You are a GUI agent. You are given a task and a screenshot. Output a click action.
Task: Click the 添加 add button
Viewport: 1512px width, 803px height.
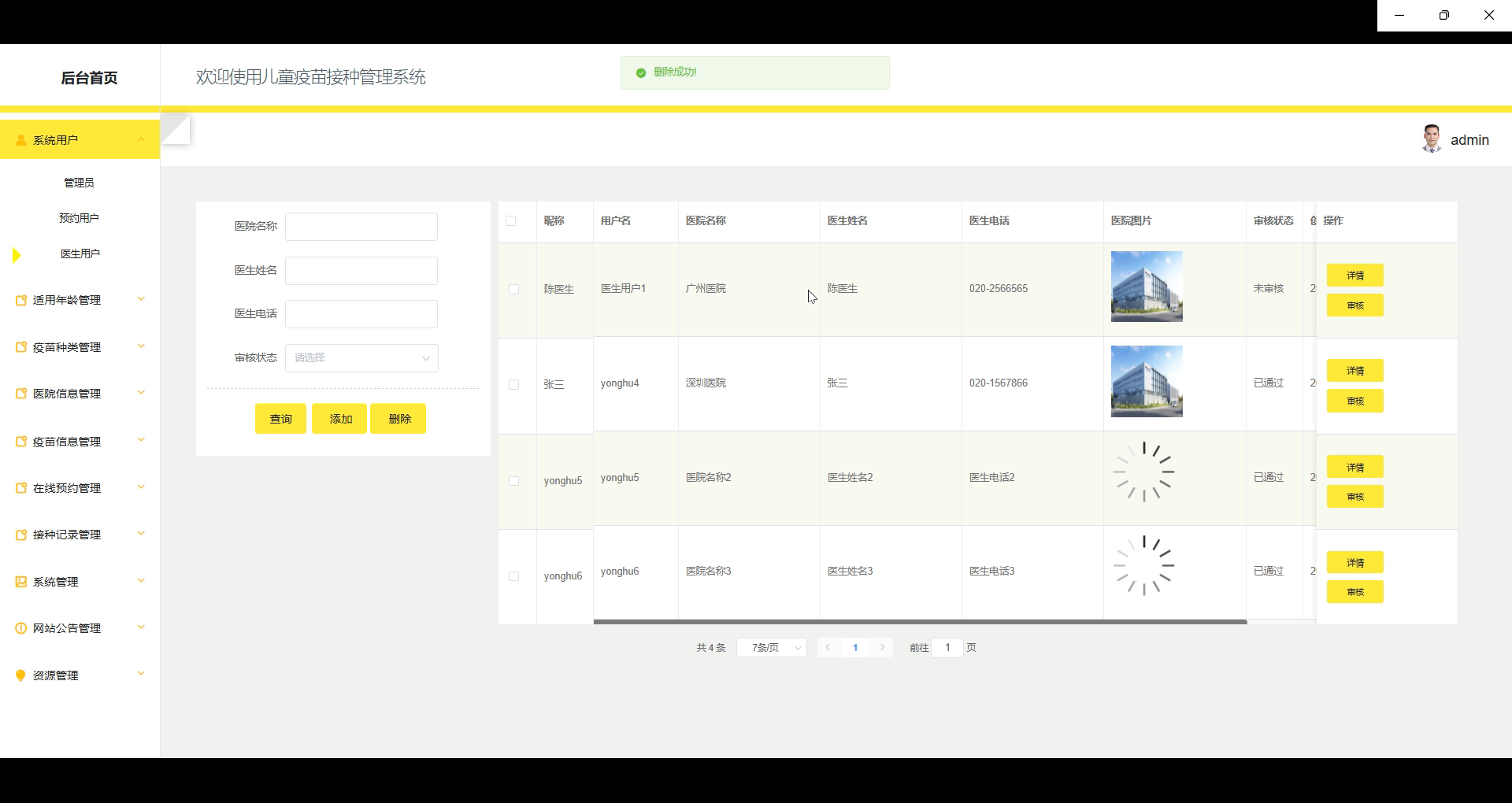point(340,419)
